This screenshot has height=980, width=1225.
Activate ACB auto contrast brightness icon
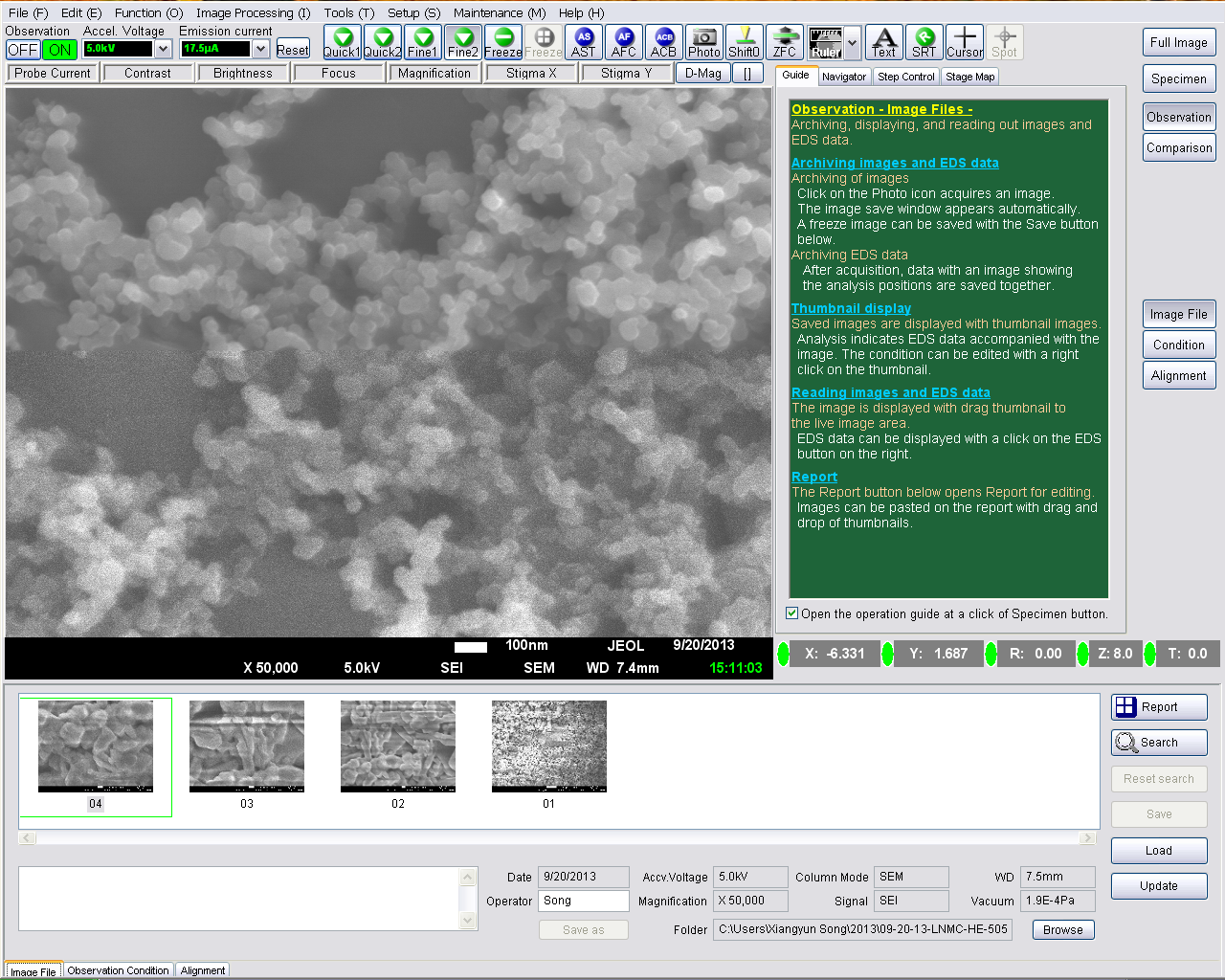coord(663,42)
